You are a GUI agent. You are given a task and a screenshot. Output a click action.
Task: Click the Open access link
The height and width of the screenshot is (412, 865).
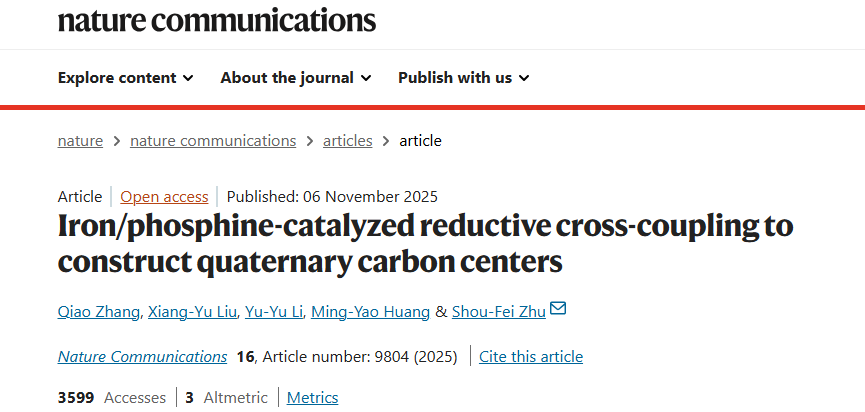tap(164, 196)
